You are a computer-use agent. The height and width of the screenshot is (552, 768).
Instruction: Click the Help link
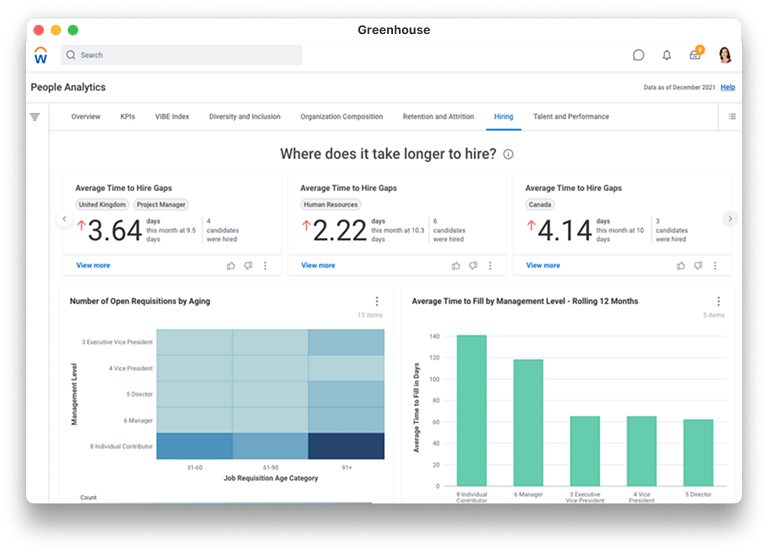pyautogui.click(x=727, y=87)
